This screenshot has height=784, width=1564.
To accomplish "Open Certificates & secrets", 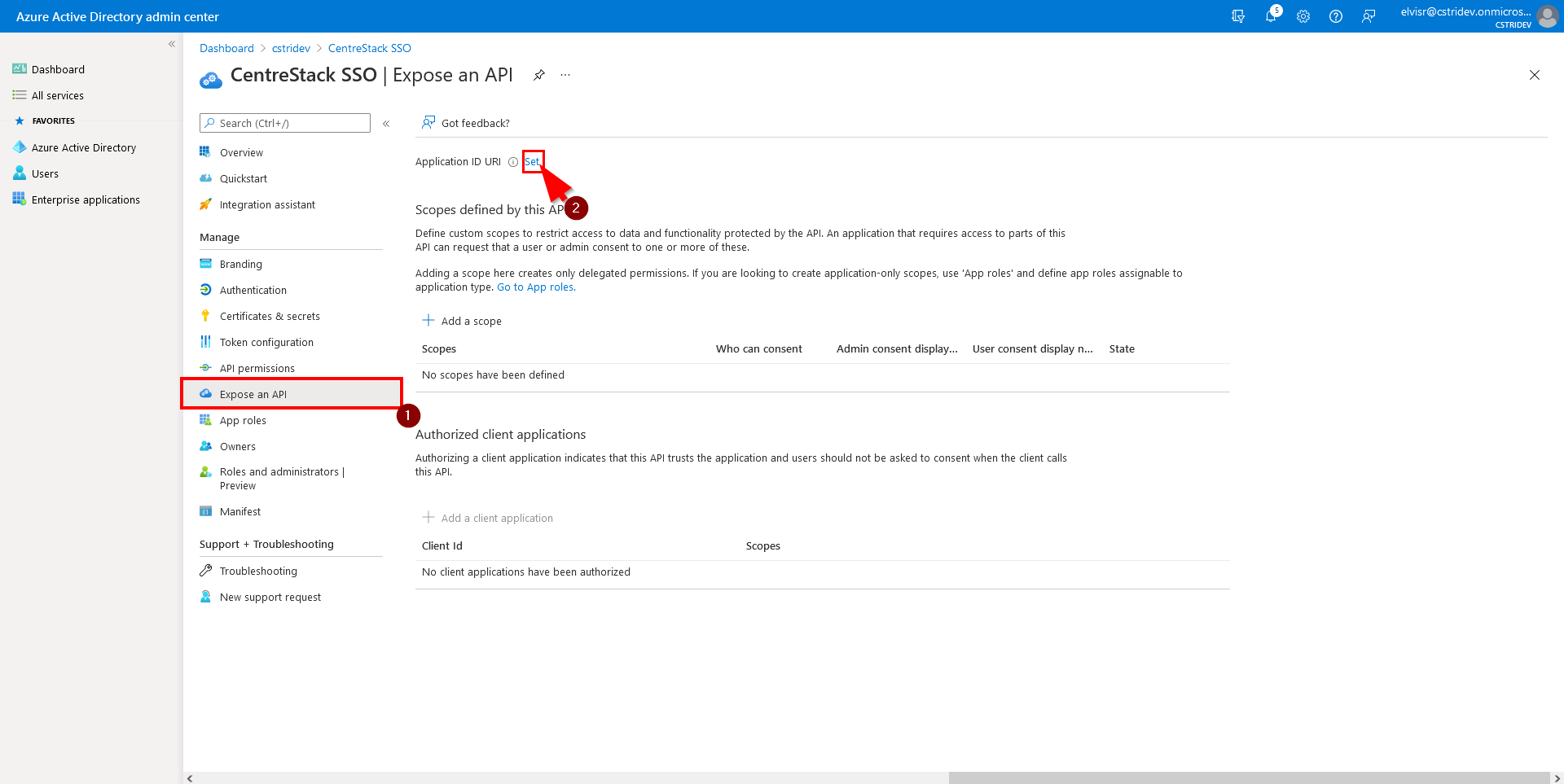I will 270,316.
